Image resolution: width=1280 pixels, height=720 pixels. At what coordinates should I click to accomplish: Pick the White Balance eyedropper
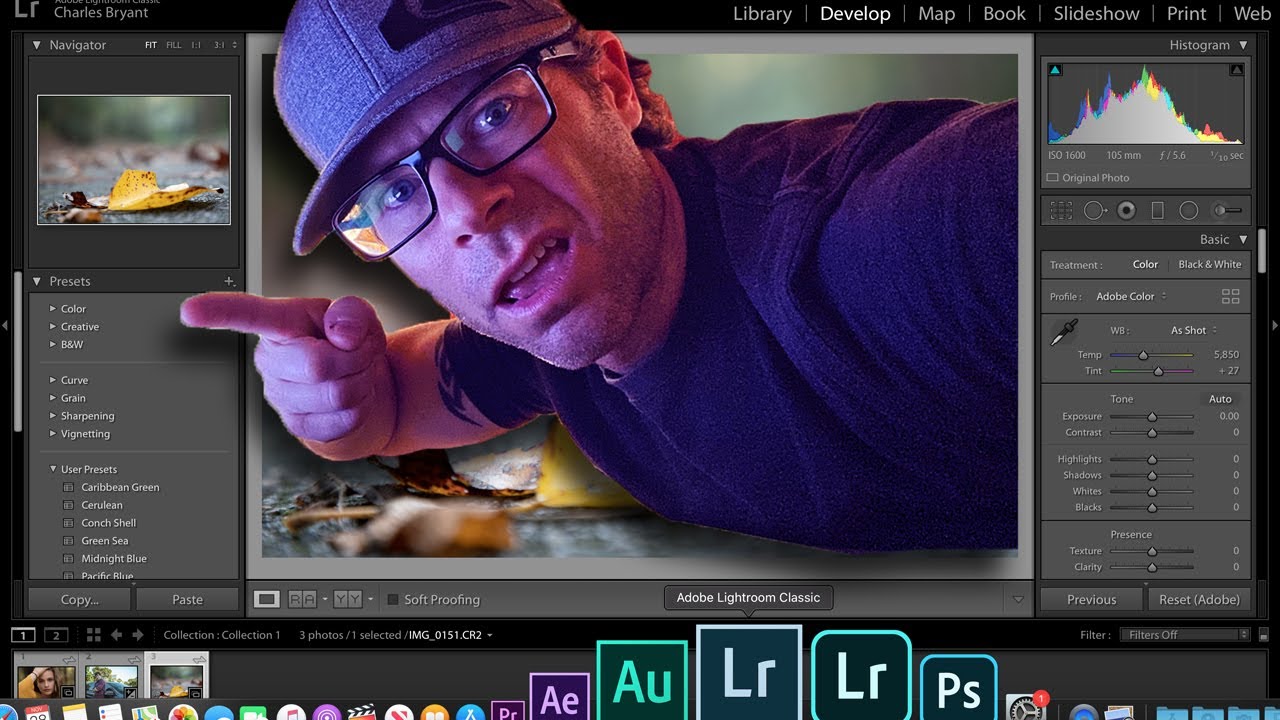(x=1063, y=333)
